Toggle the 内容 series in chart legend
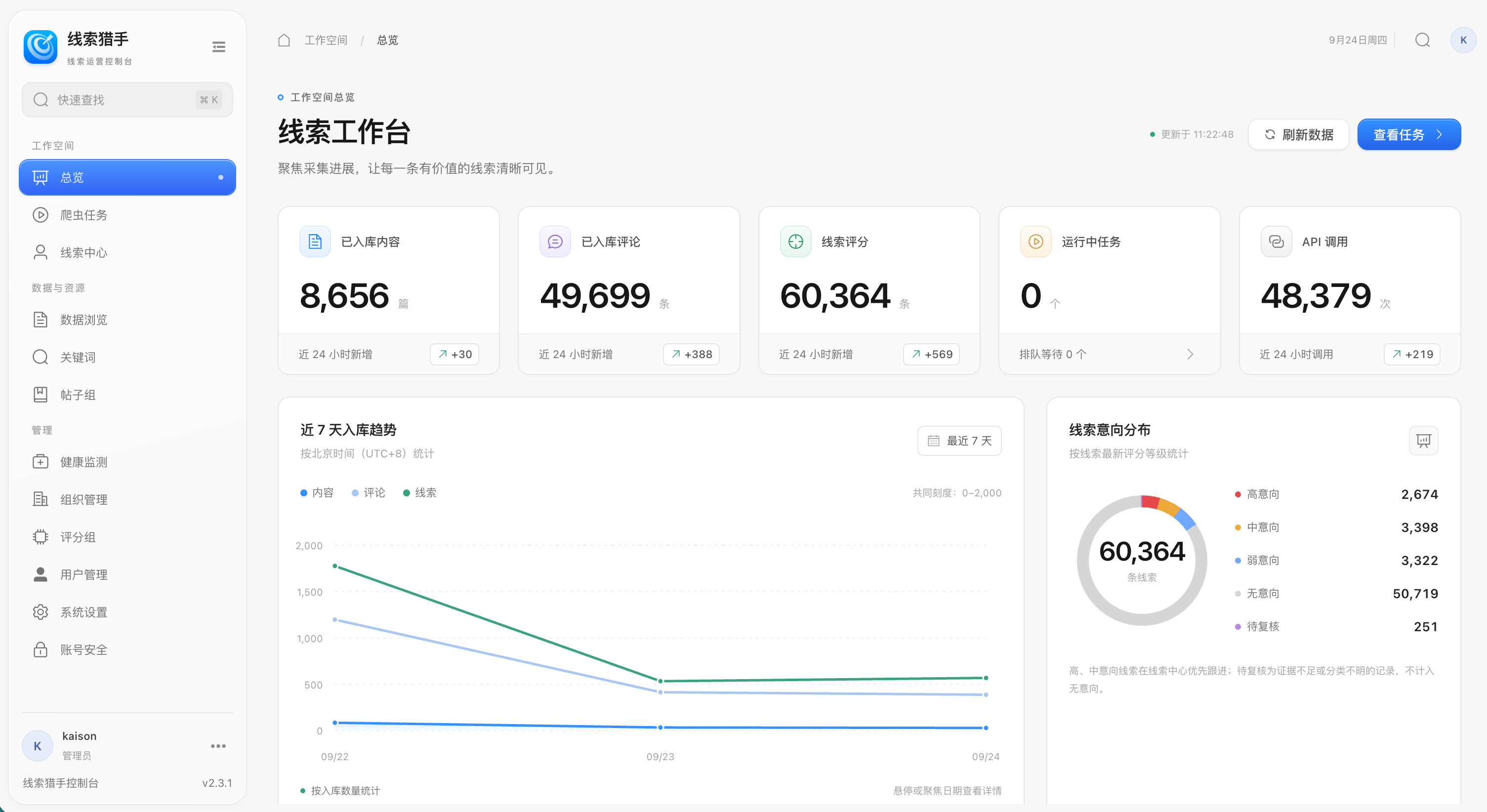The width and height of the screenshot is (1487, 812). coord(317,493)
